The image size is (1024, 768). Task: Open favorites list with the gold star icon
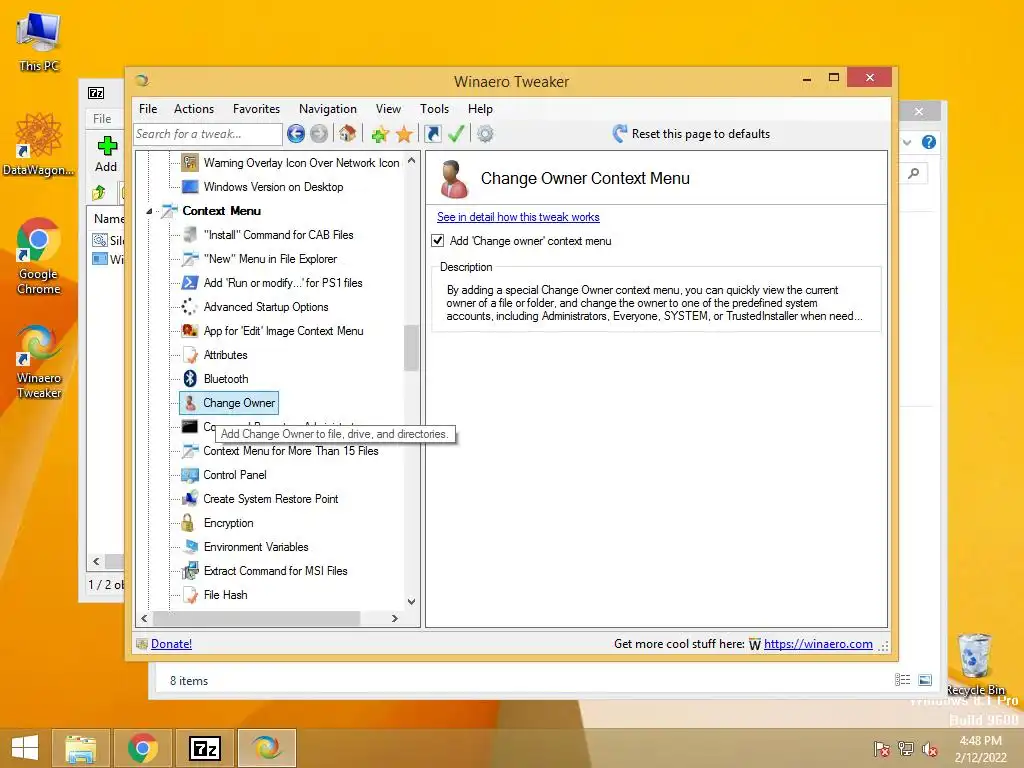(404, 135)
